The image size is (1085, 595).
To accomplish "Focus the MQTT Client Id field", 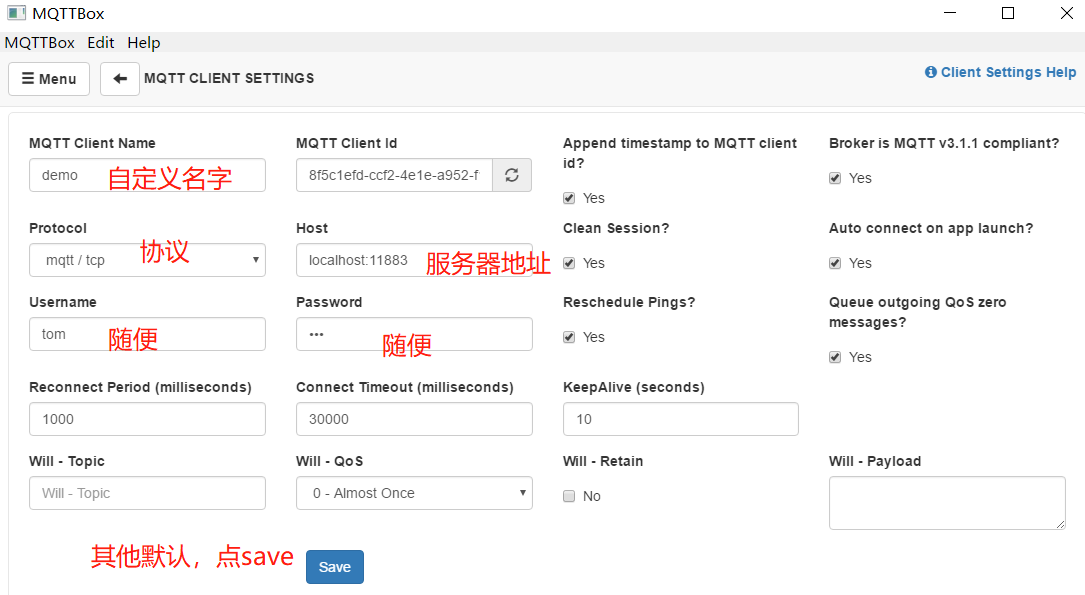I will coord(394,175).
